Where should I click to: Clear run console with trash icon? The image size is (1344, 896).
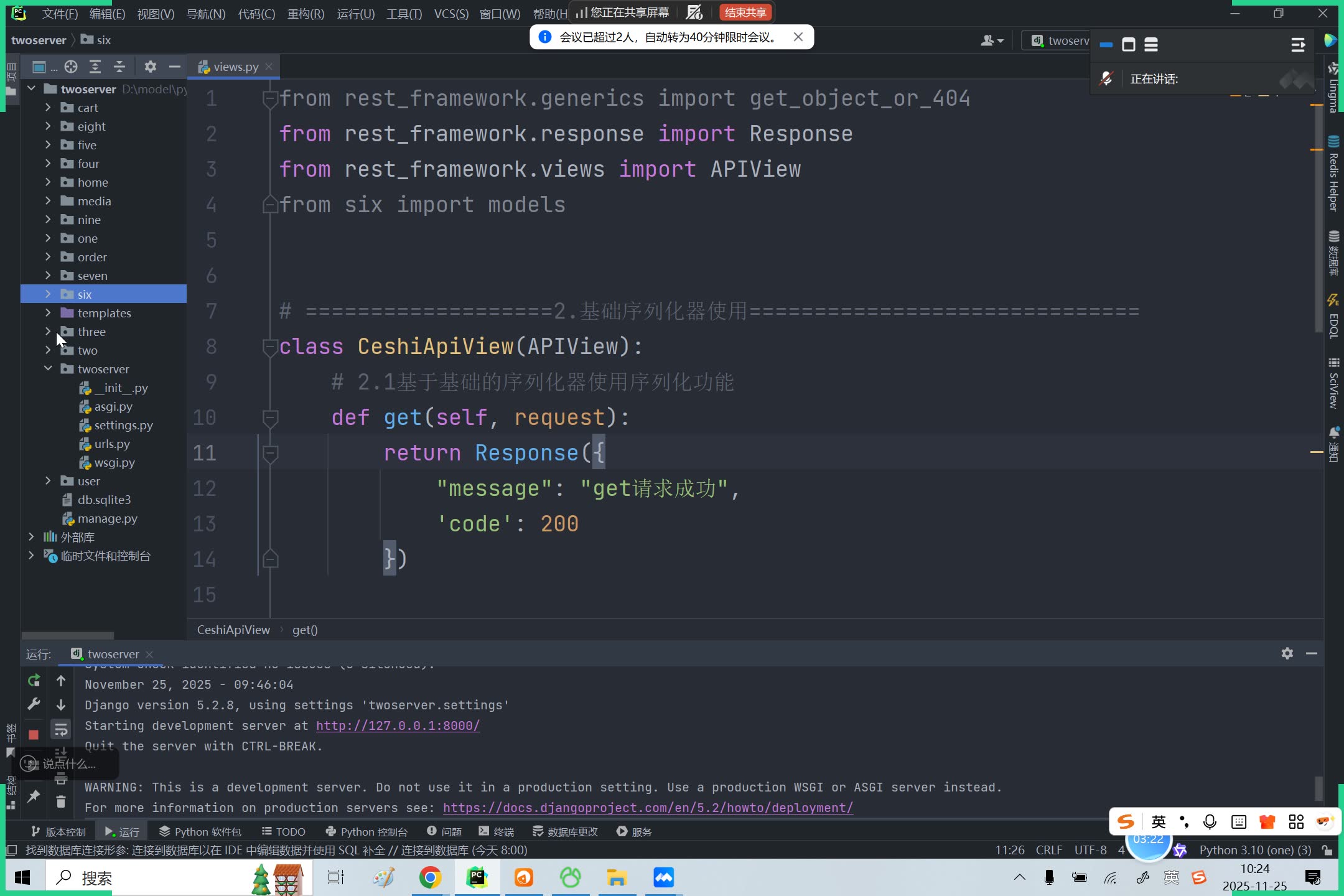(x=61, y=801)
